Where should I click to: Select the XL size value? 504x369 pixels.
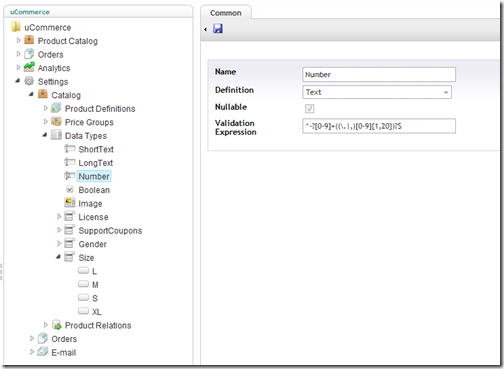96,312
